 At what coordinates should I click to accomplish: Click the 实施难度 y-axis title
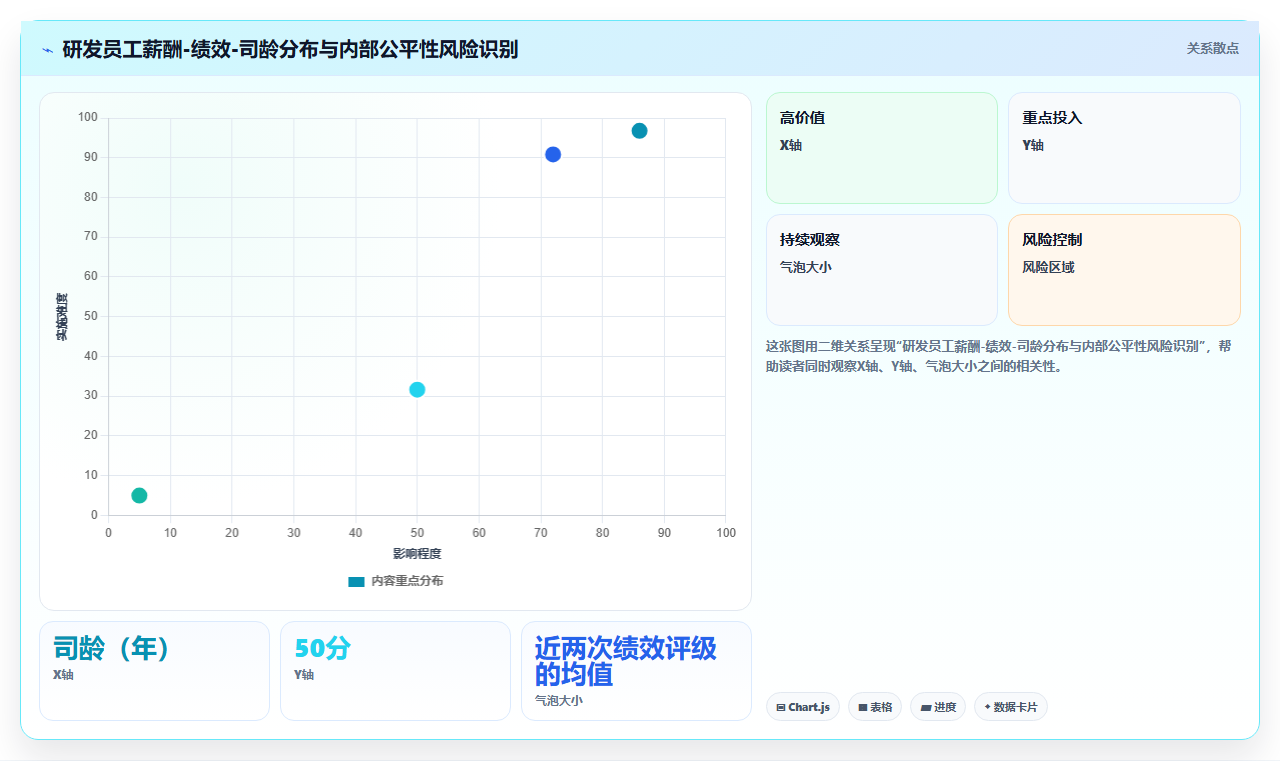click(x=62, y=317)
